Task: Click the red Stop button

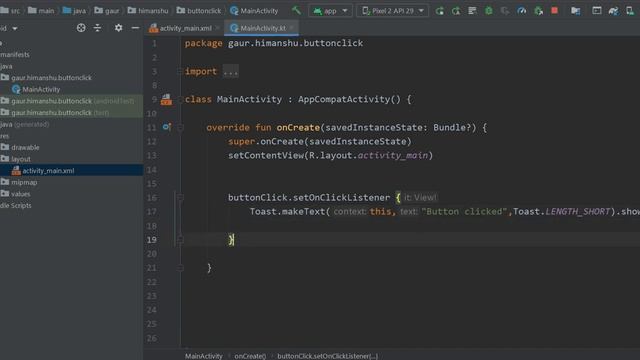Action: point(554,11)
